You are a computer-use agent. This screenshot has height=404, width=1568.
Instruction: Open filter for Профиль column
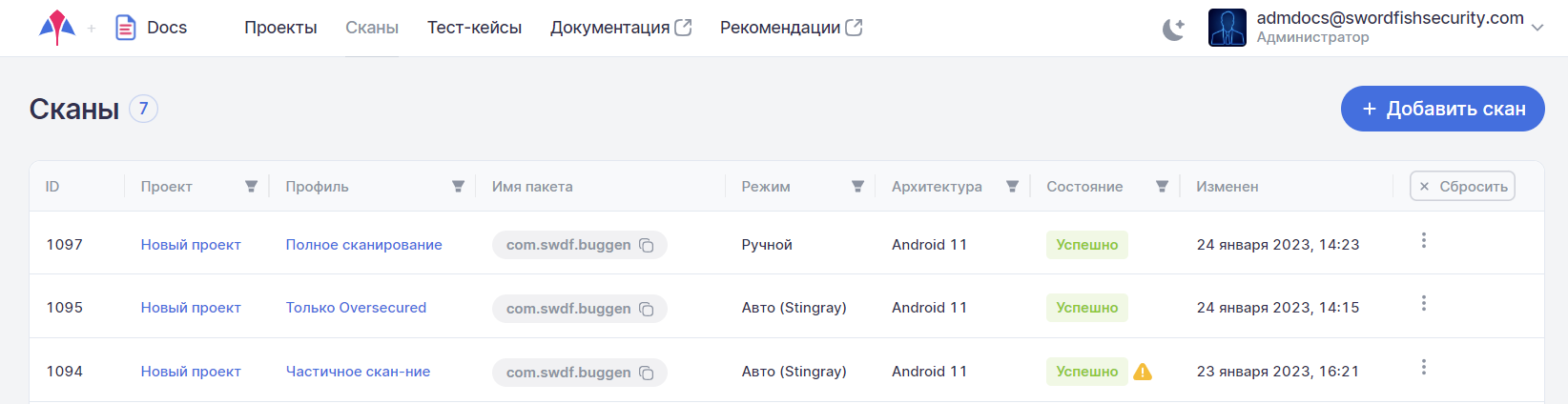458,187
